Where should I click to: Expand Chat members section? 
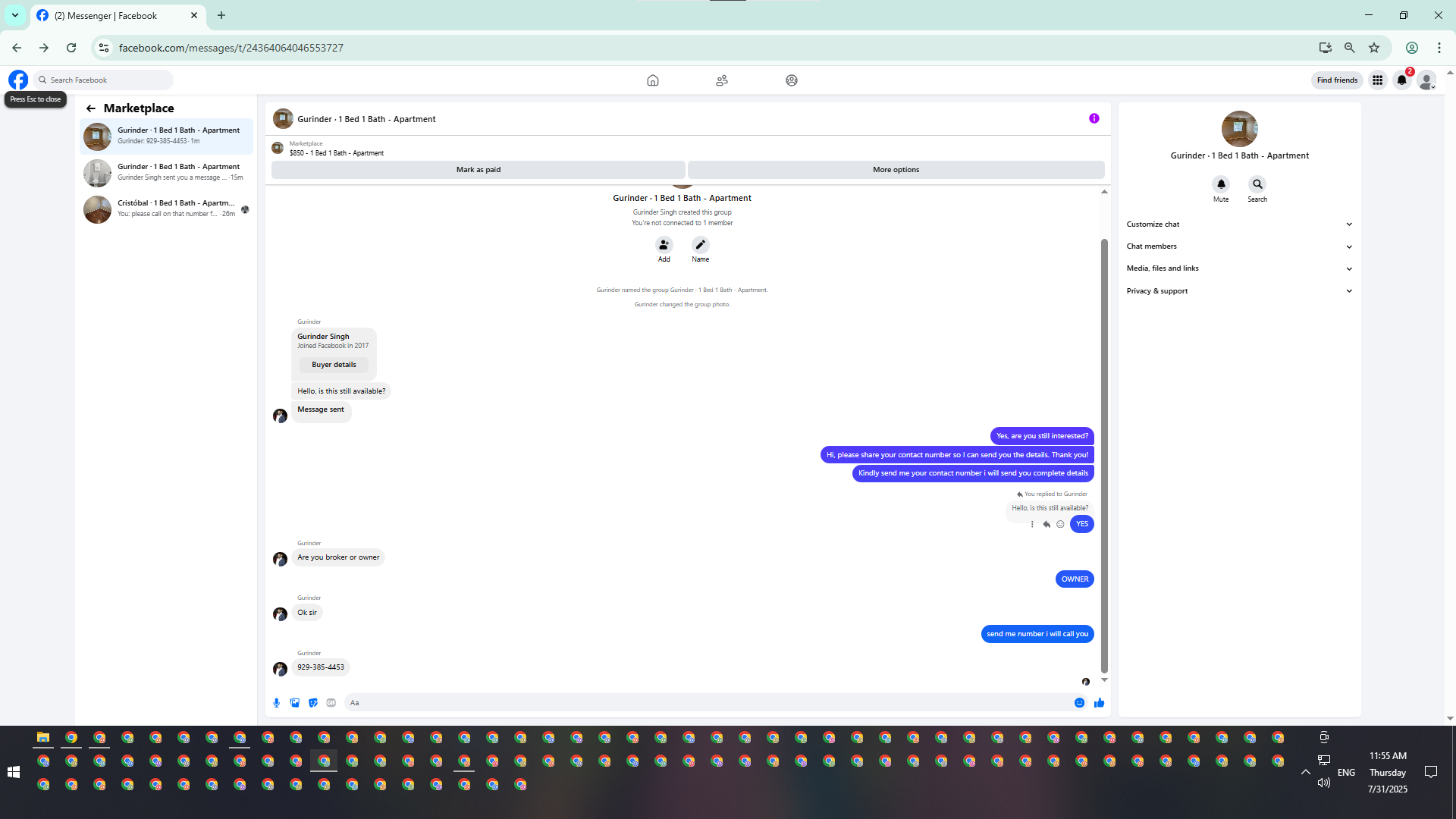(1239, 246)
